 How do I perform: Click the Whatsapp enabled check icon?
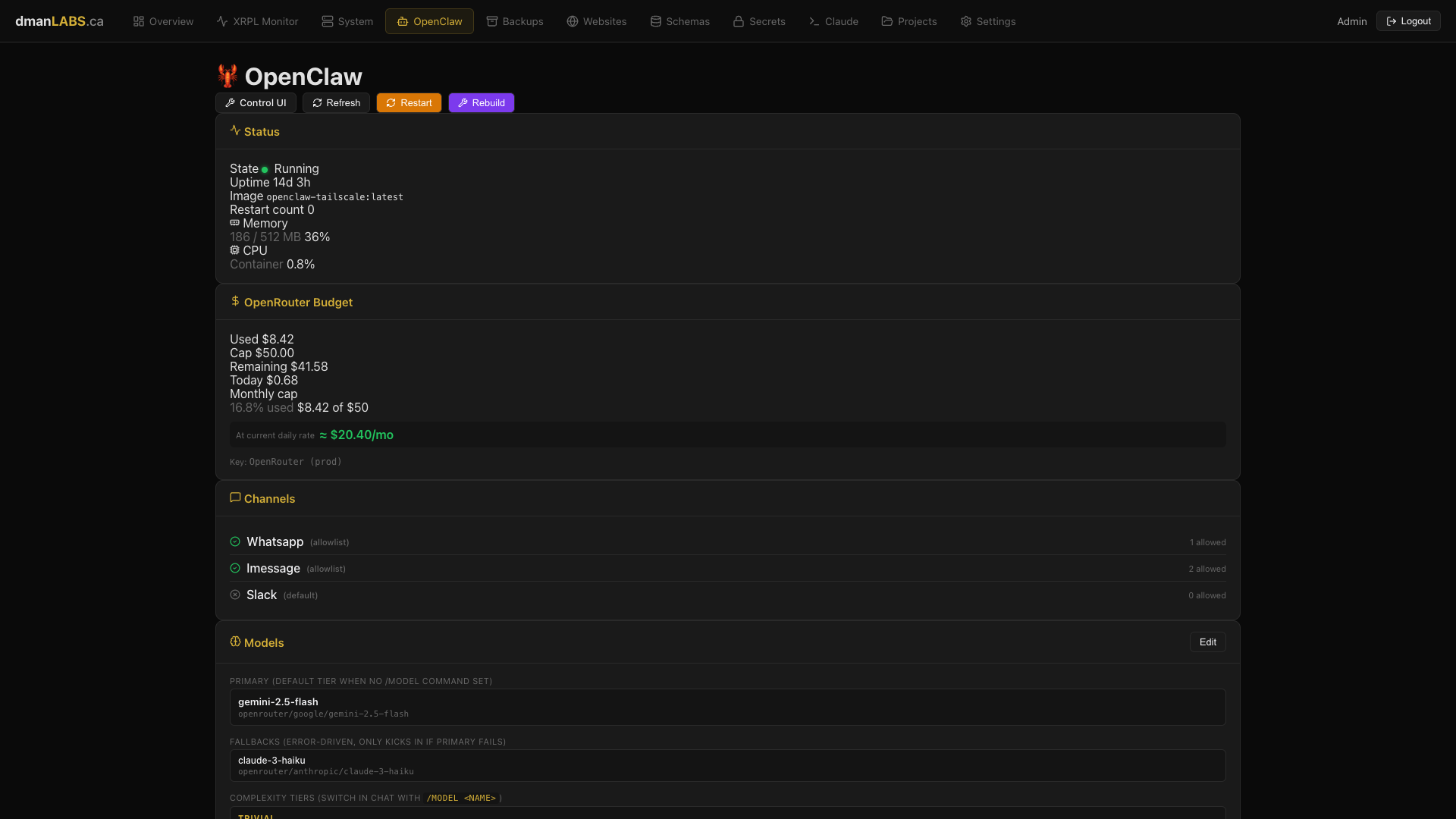(235, 541)
